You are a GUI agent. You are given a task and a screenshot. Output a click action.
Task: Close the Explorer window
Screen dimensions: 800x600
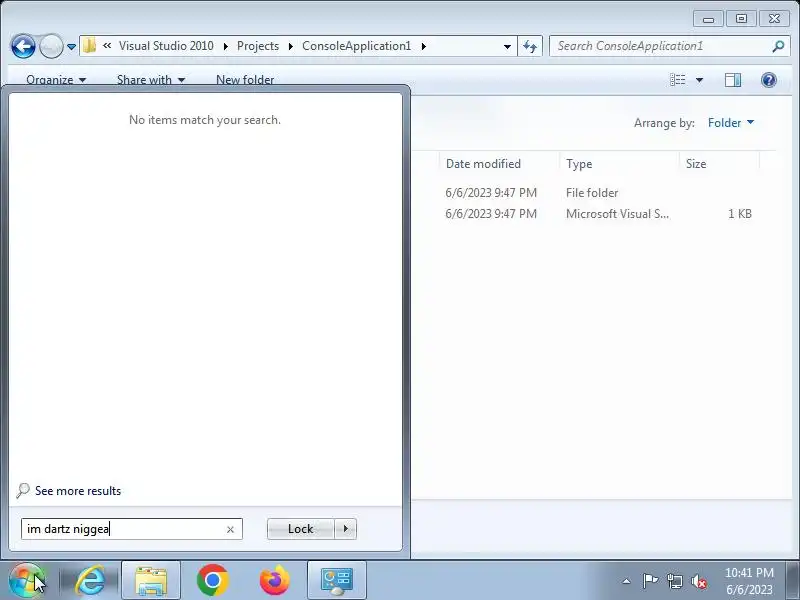(x=774, y=19)
